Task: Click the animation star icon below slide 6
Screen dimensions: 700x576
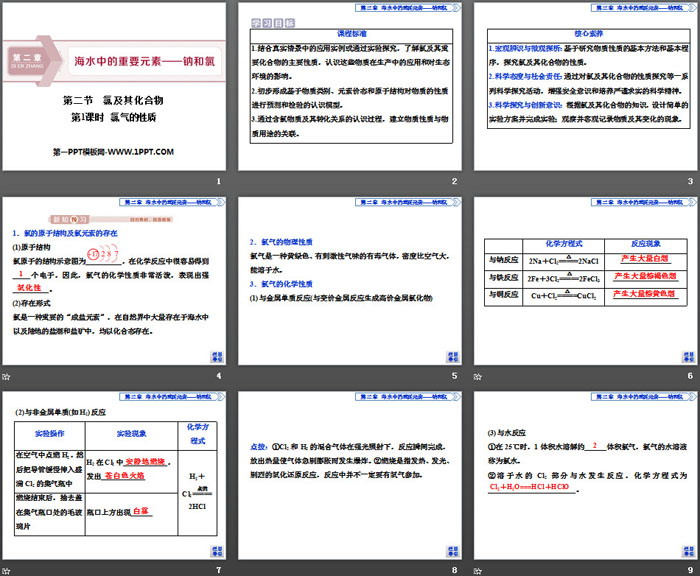Action: (478, 376)
